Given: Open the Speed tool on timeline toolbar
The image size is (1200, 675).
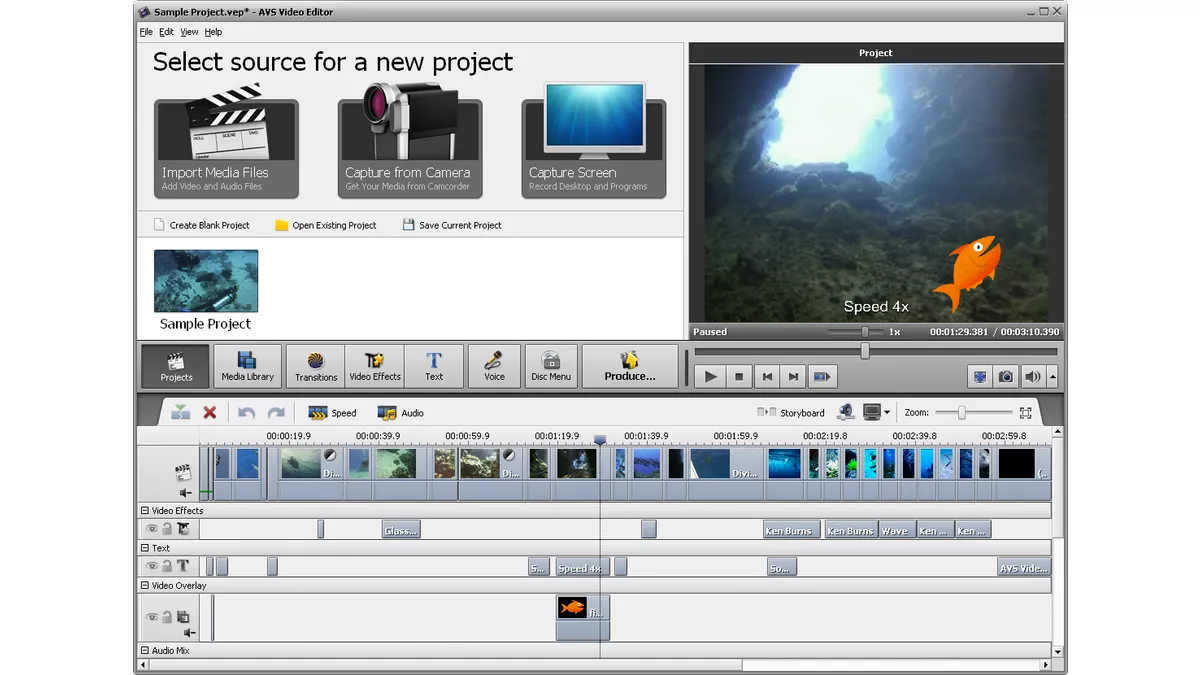Looking at the screenshot, I should pyautogui.click(x=331, y=412).
